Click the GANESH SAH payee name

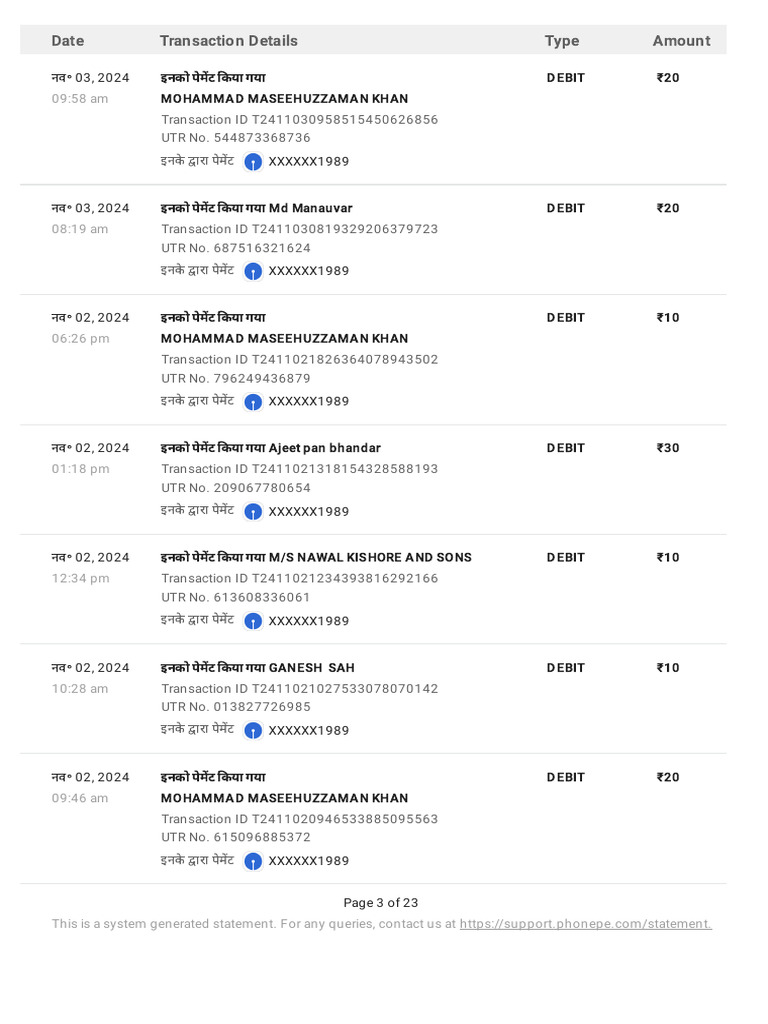click(312, 668)
